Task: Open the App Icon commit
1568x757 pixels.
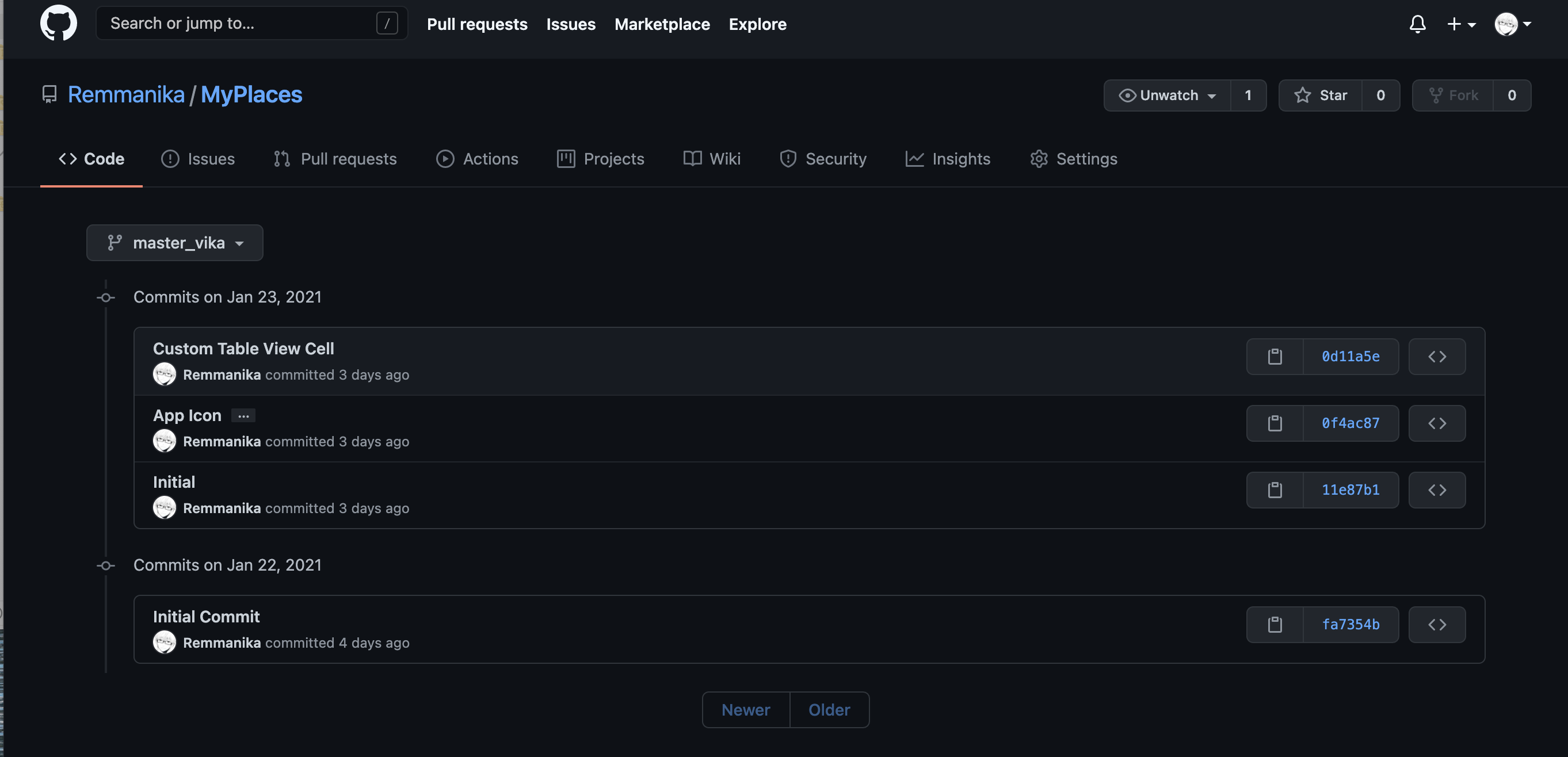Action: [x=187, y=415]
